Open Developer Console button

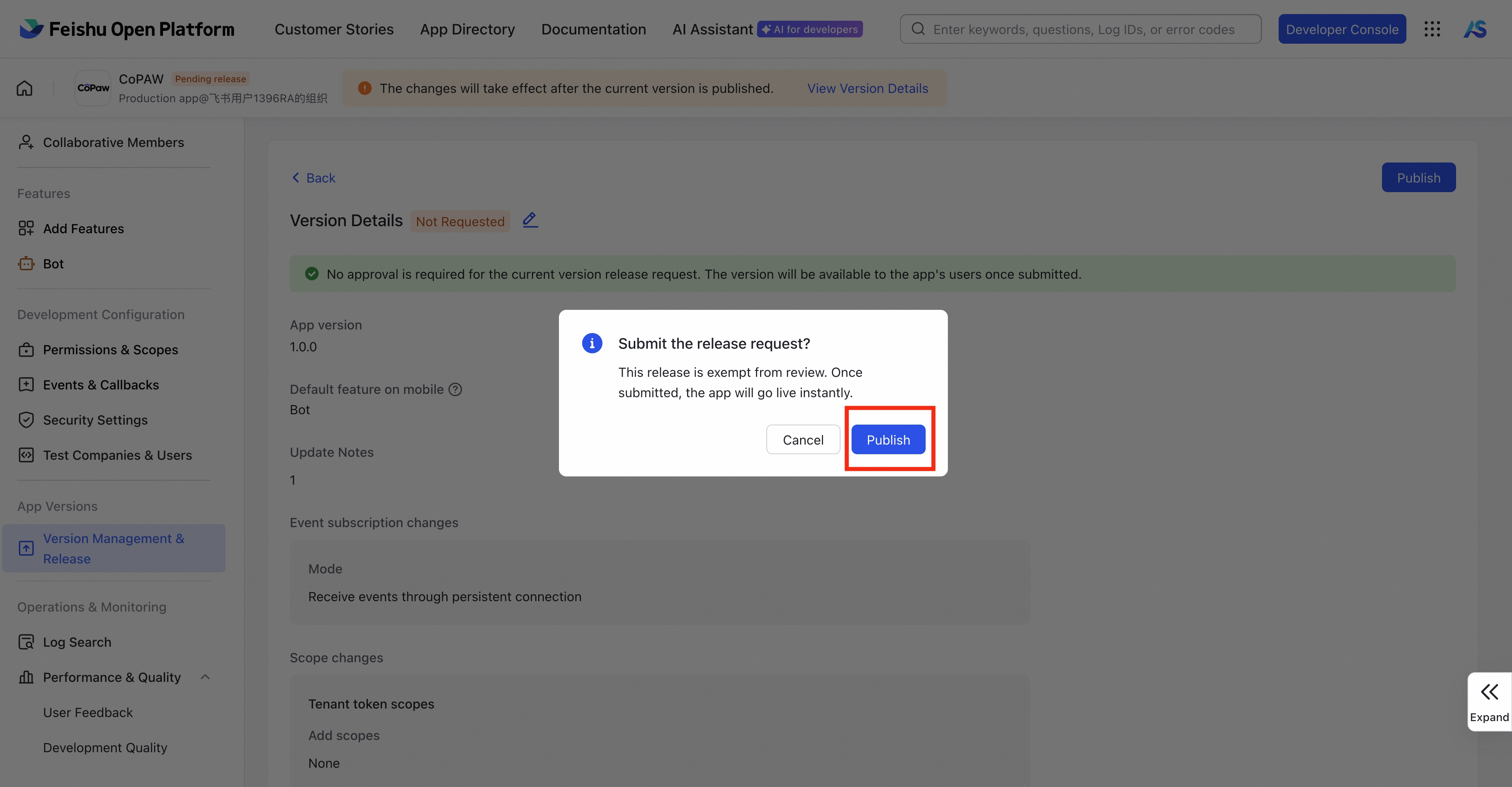[x=1342, y=29]
